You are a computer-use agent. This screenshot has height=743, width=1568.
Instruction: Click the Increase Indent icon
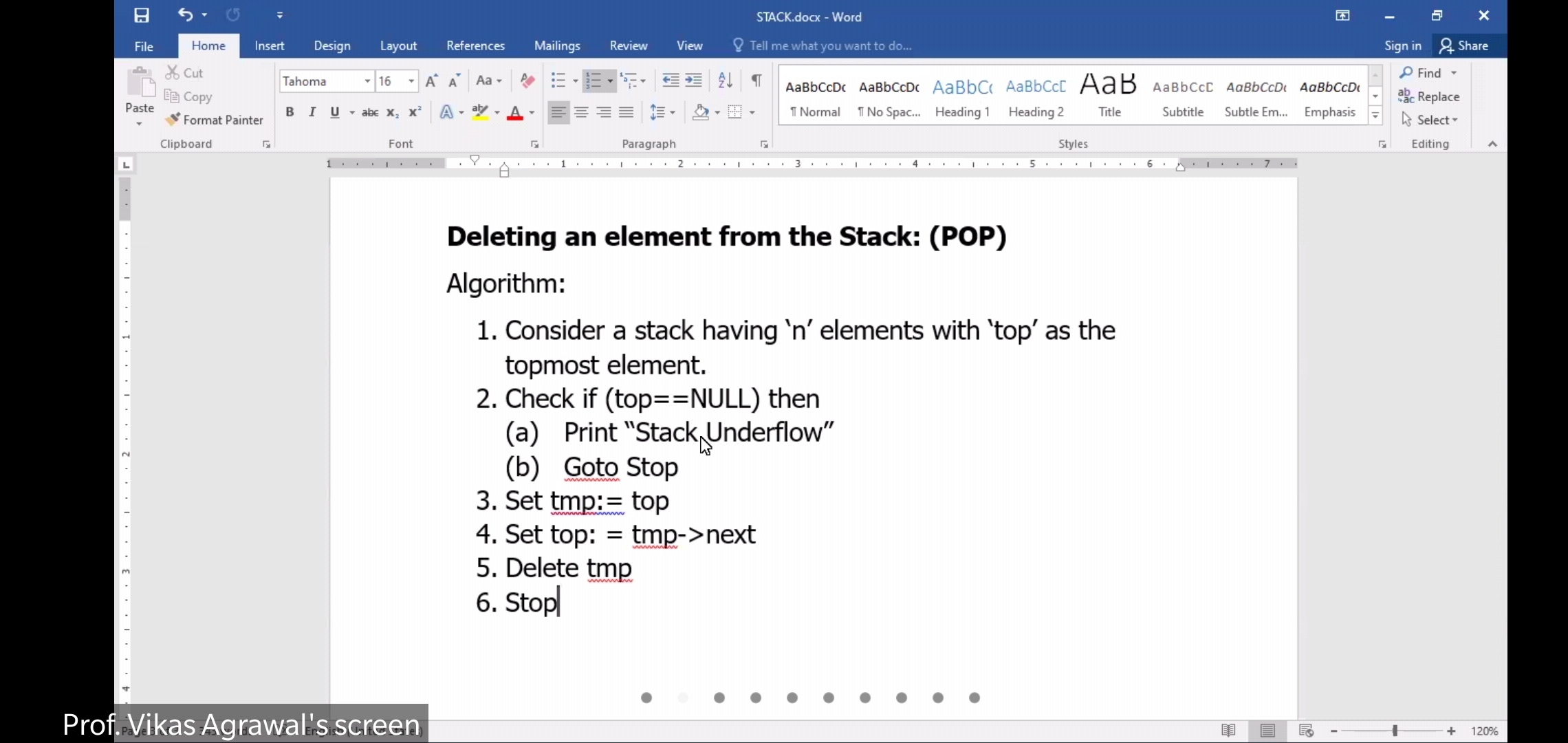(694, 80)
